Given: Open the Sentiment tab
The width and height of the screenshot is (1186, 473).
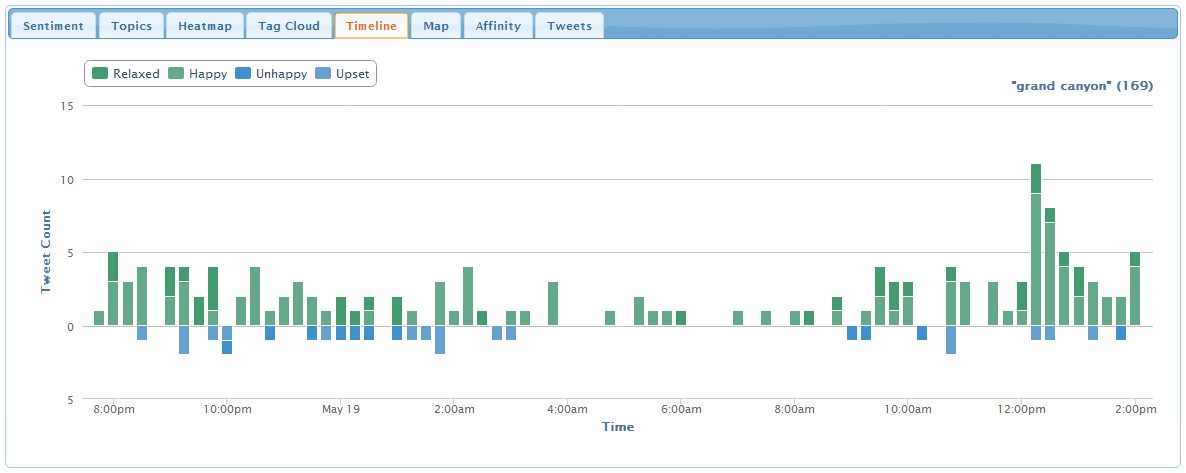Looking at the screenshot, I should [x=53, y=26].
